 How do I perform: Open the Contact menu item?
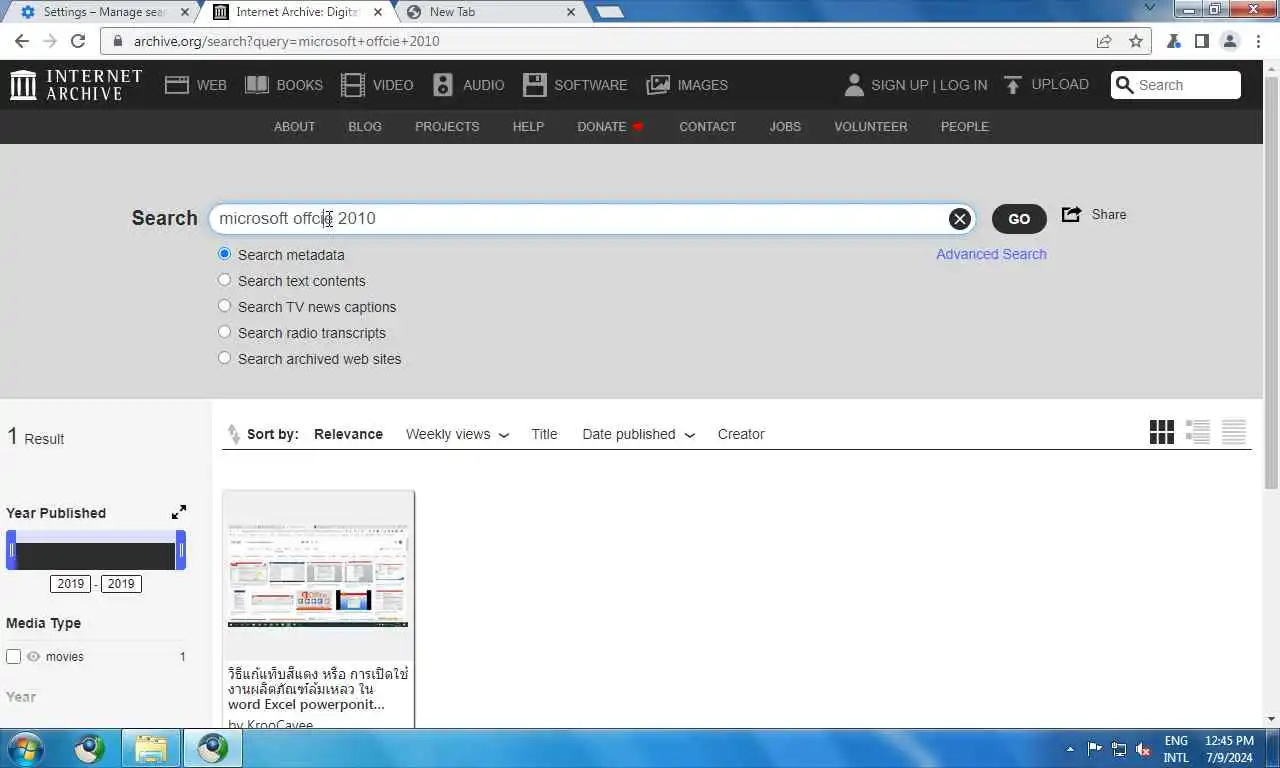click(x=707, y=126)
